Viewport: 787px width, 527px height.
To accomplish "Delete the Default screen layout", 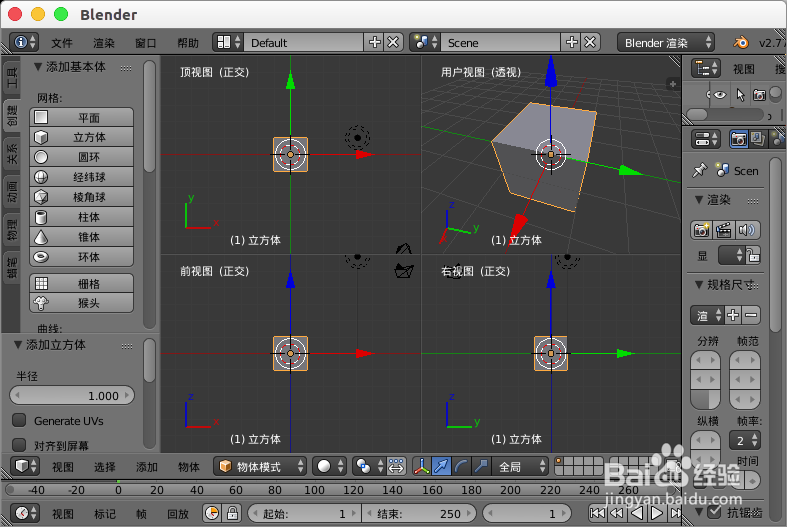I will coord(393,42).
